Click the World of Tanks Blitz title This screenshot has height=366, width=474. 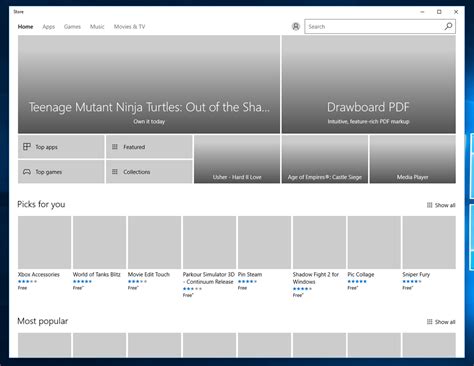pyautogui.click(x=97, y=274)
